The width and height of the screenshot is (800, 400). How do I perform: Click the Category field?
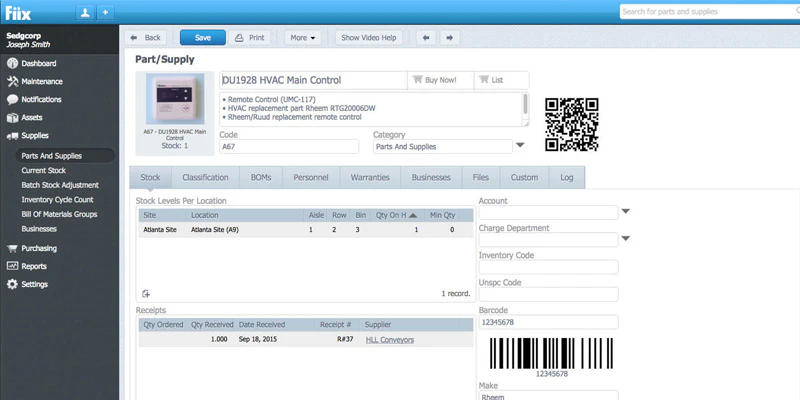(x=442, y=146)
